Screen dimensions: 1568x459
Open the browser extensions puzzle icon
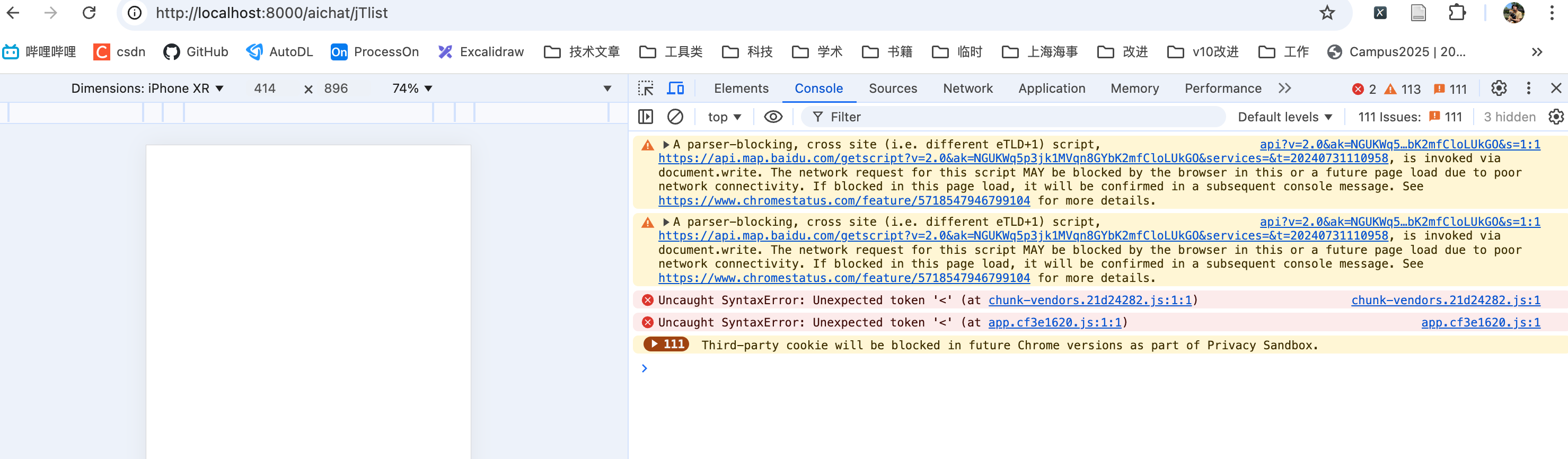click(x=1457, y=13)
